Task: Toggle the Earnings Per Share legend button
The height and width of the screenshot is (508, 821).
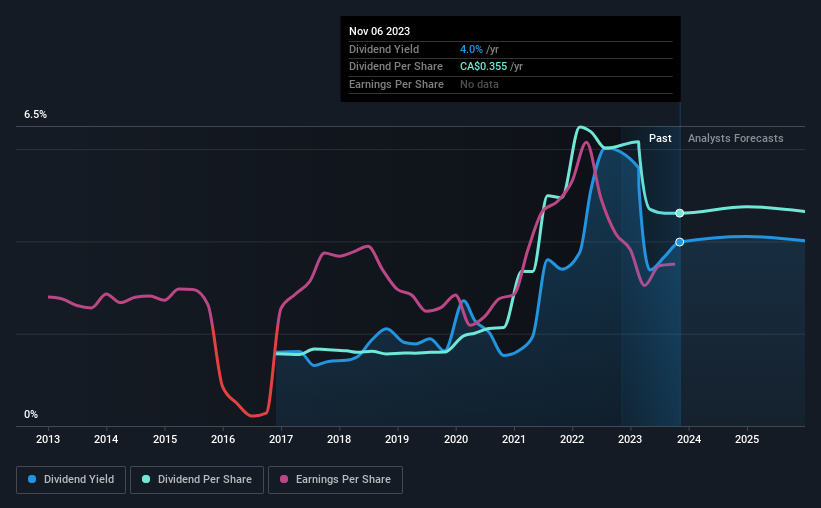Action: tap(335, 480)
